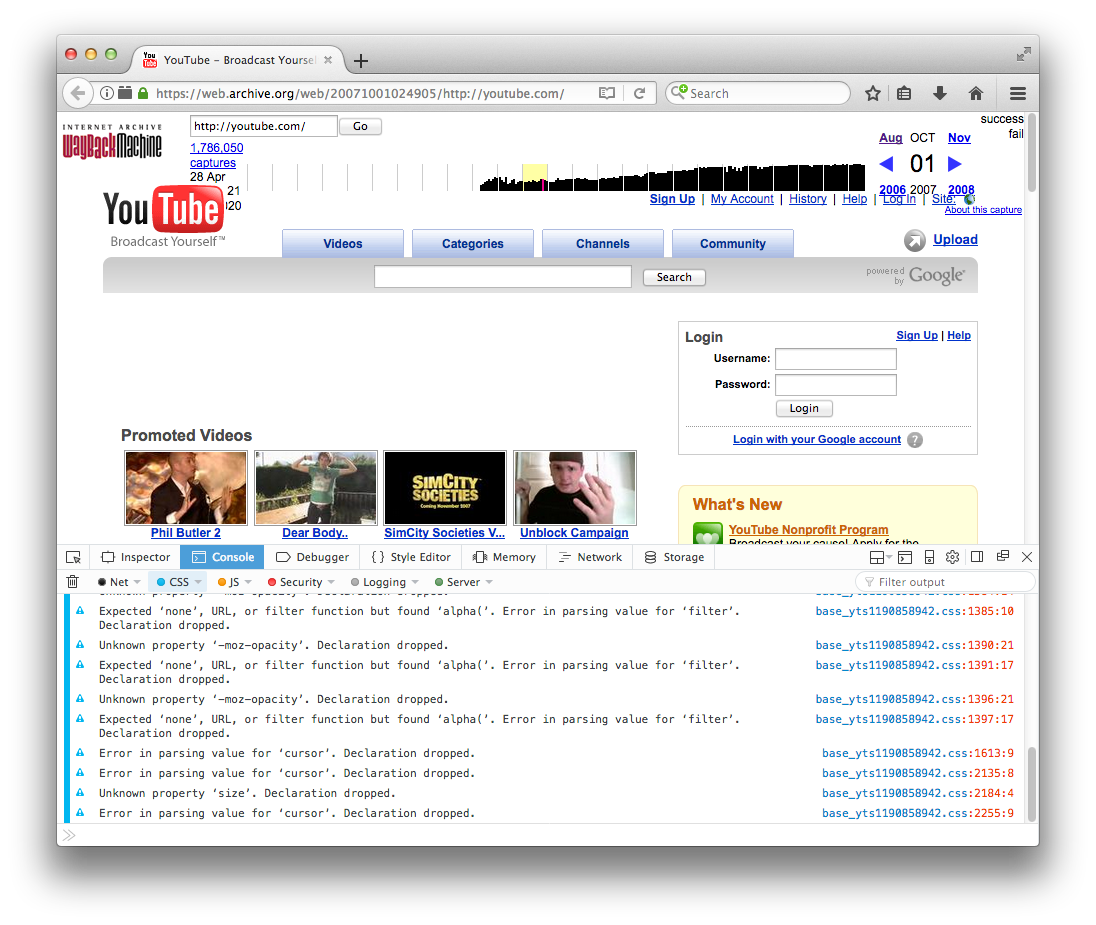Expand the Logging filter dropdown arrow
This screenshot has height=925, width=1096.
click(415, 582)
